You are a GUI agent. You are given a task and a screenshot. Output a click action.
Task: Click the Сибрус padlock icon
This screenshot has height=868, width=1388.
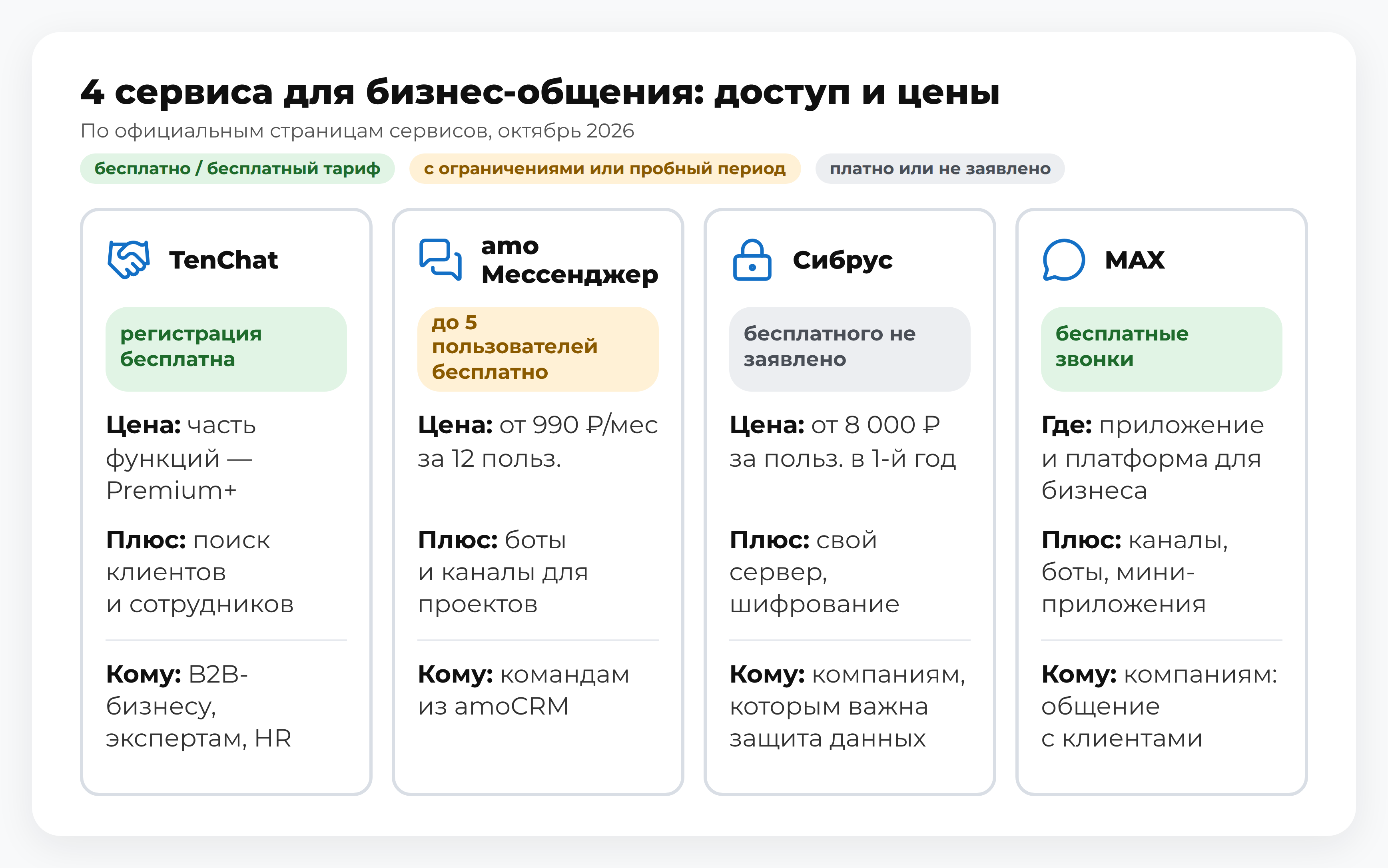click(752, 259)
